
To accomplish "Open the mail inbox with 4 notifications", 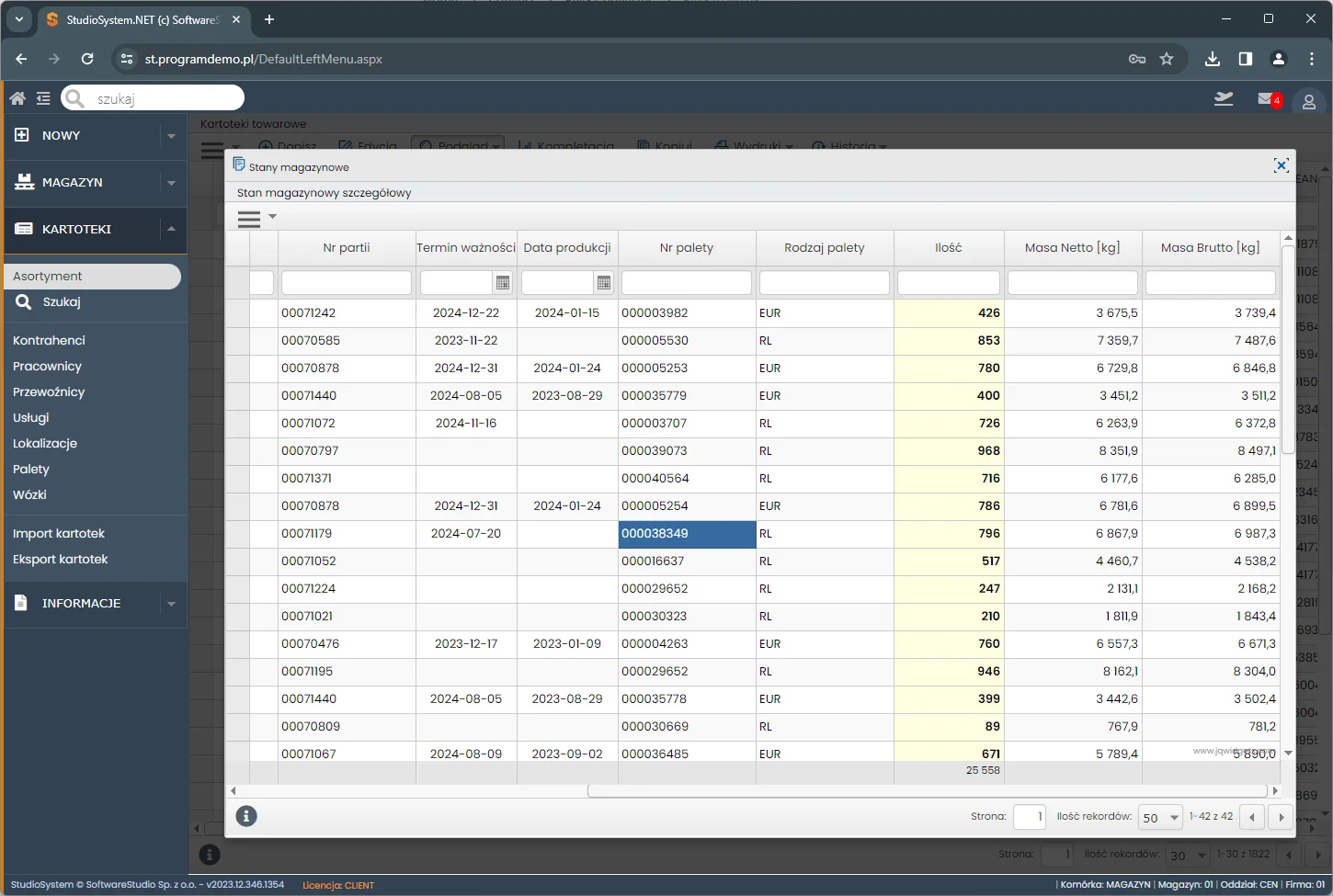I will [1265, 98].
